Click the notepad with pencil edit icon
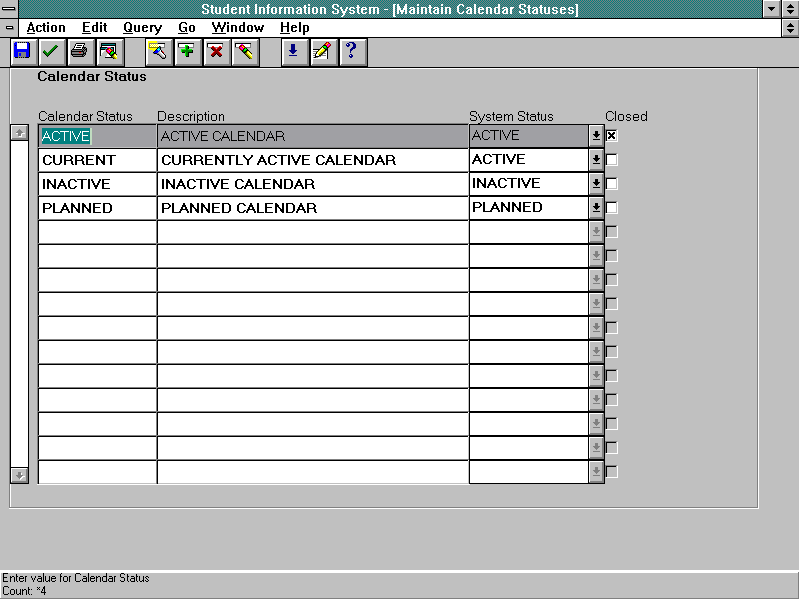 [x=322, y=51]
